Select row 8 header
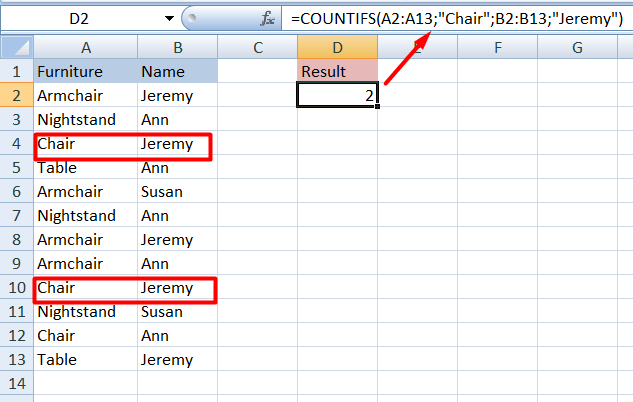The width and height of the screenshot is (633, 402). [17, 239]
